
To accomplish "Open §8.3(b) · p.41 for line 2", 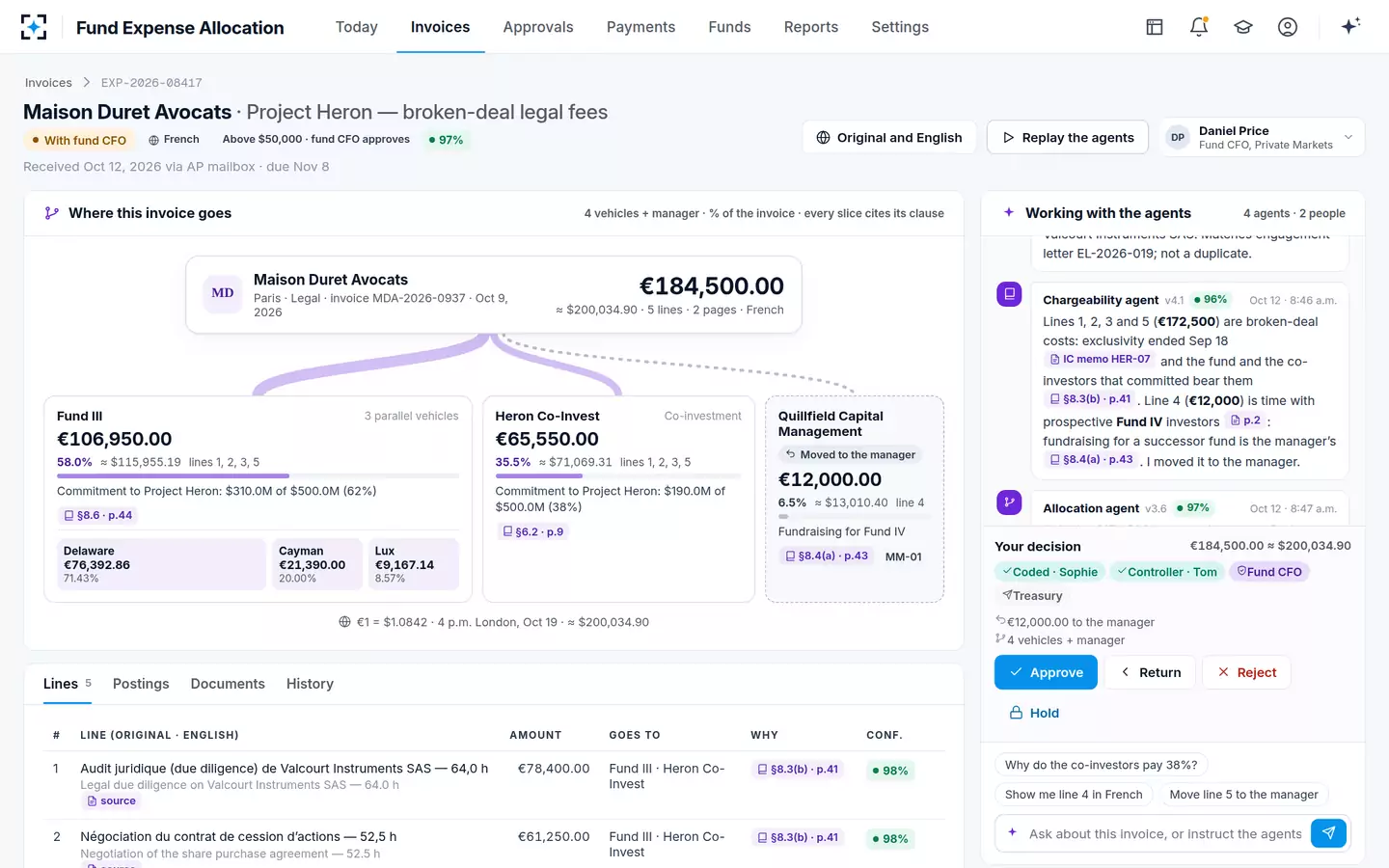I will tap(798, 837).
